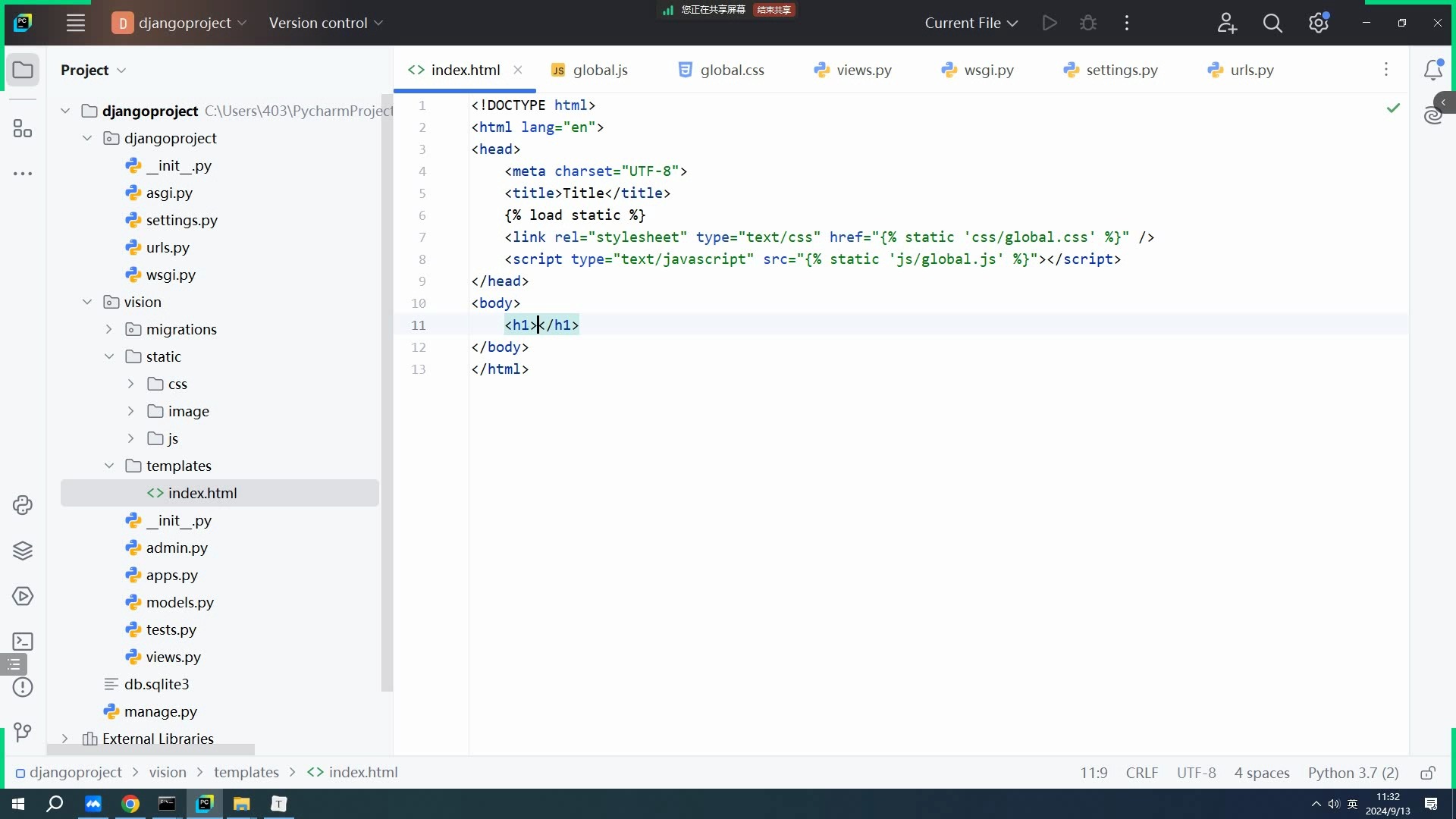
Task: Open Python Console tool window
Action: click(x=23, y=505)
